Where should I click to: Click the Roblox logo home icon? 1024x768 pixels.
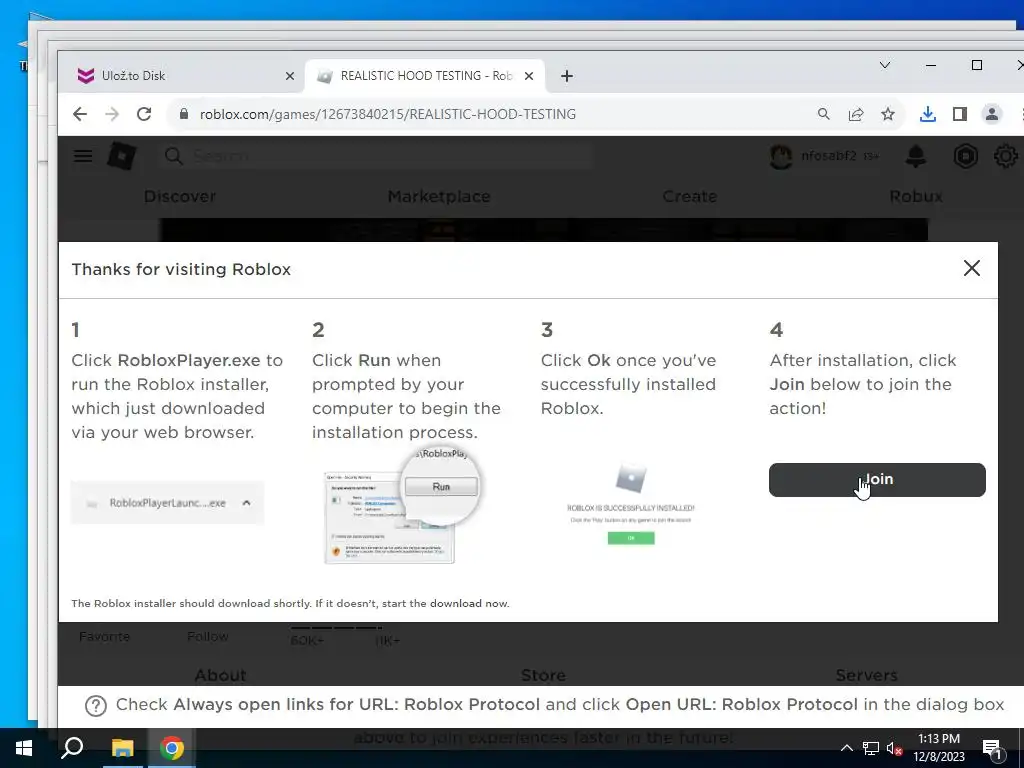[x=121, y=156]
